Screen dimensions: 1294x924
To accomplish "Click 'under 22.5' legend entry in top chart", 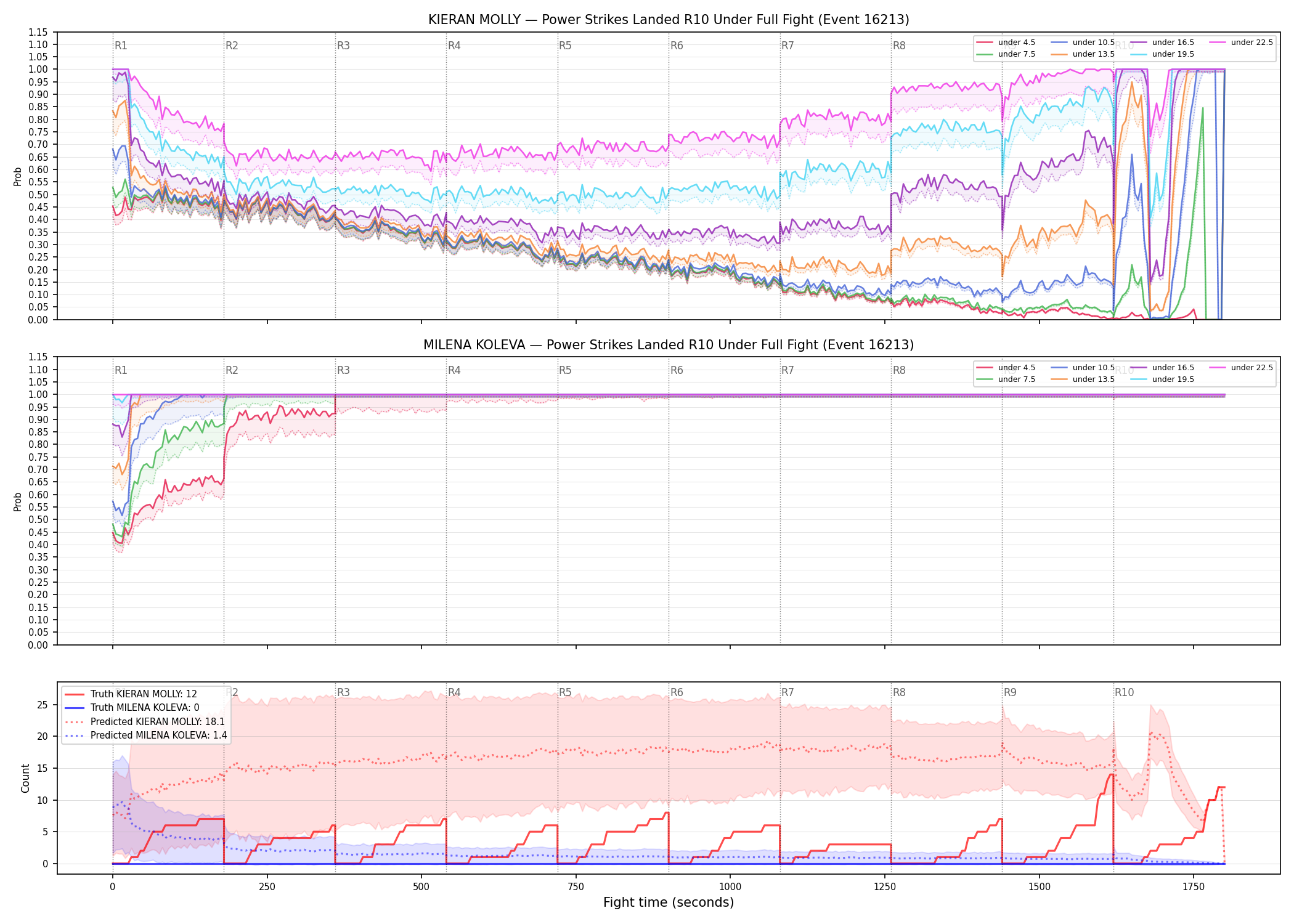I will (x=1241, y=43).
